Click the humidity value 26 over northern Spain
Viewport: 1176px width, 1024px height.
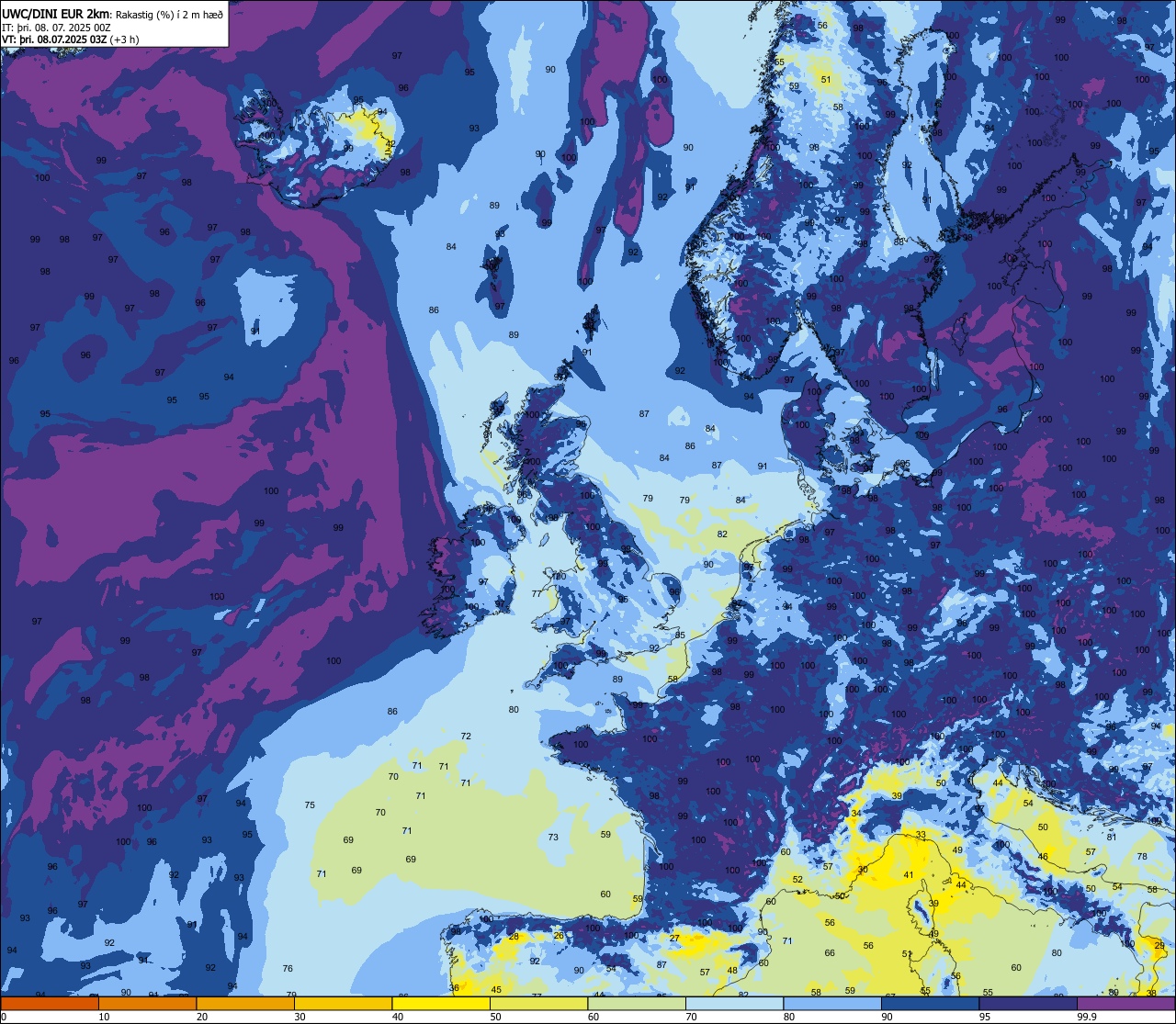coord(558,936)
